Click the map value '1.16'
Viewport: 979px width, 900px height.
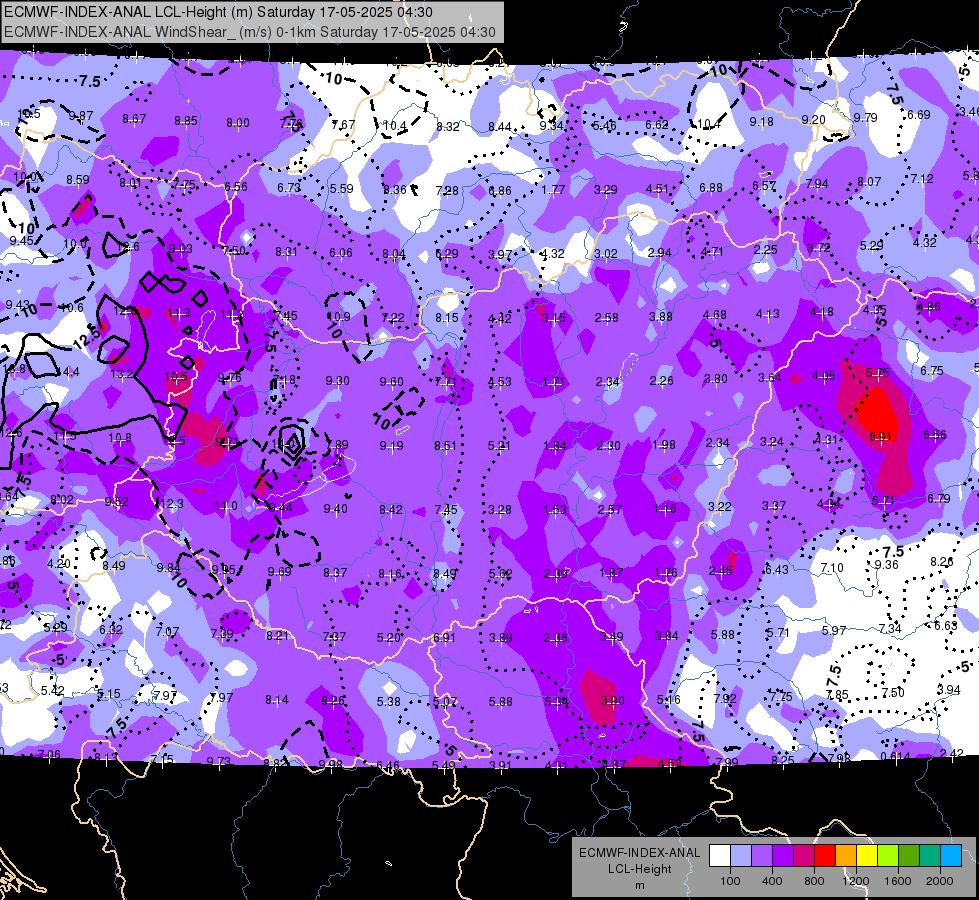[665, 509]
